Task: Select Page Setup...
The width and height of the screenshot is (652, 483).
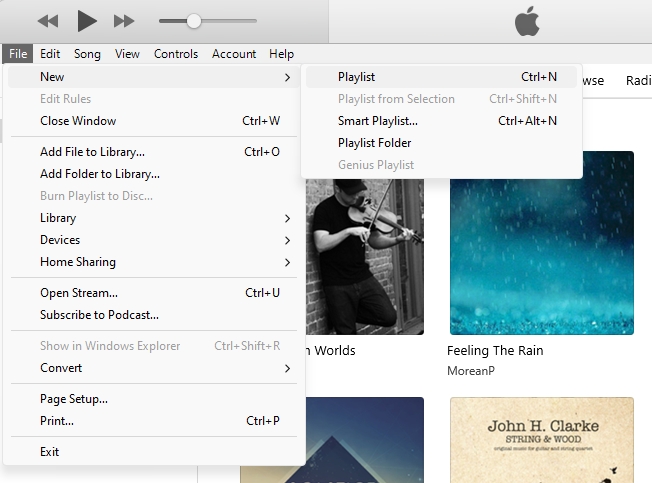Action: tap(153, 399)
